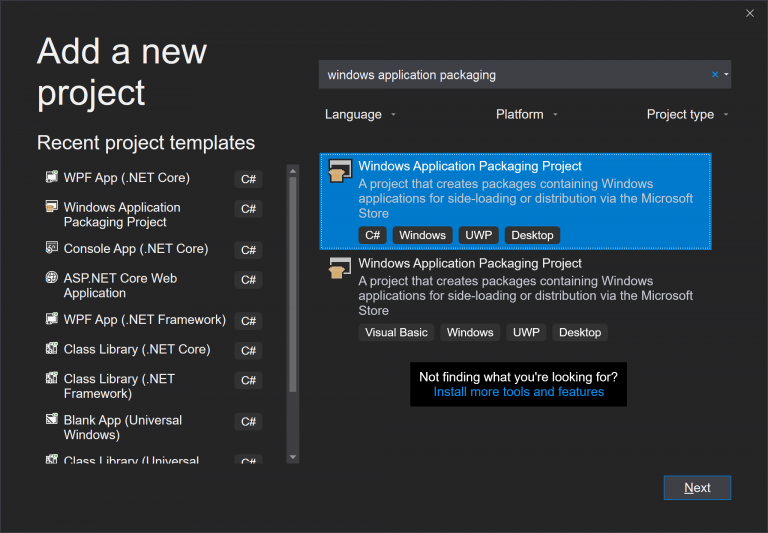Choose recent Windows Application Packaging Project template
The height and width of the screenshot is (533, 768).
click(154, 215)
